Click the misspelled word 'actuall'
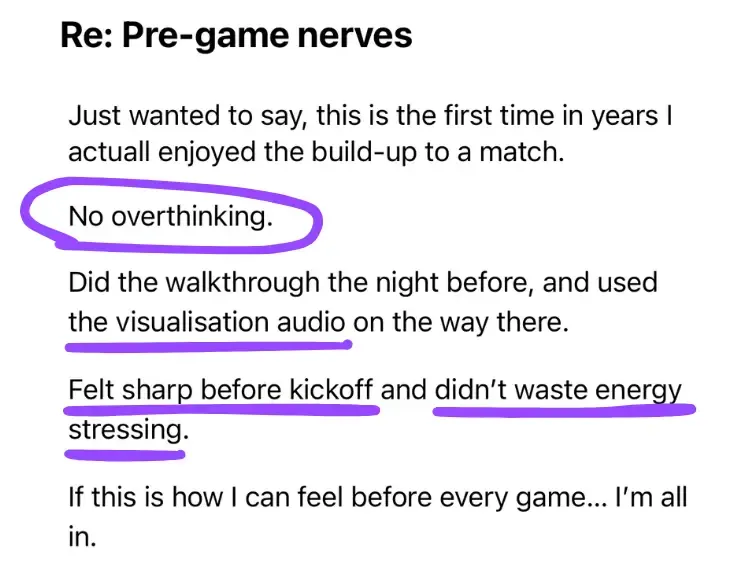Screen dimensions: 750x562 [x=109, y=152]
